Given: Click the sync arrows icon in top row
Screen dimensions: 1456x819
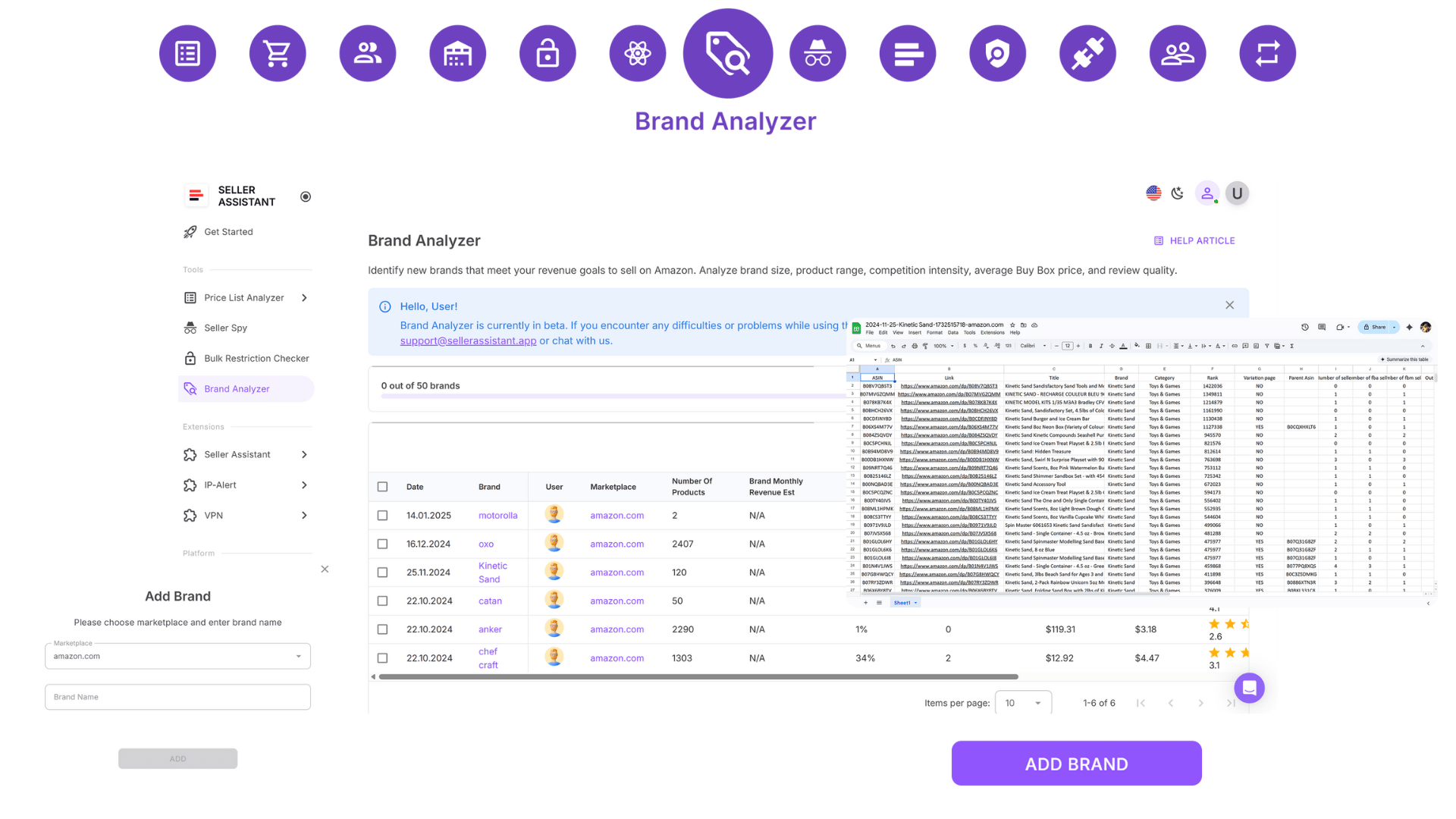Looking at the screenshot, I should tap(1267, 53).
